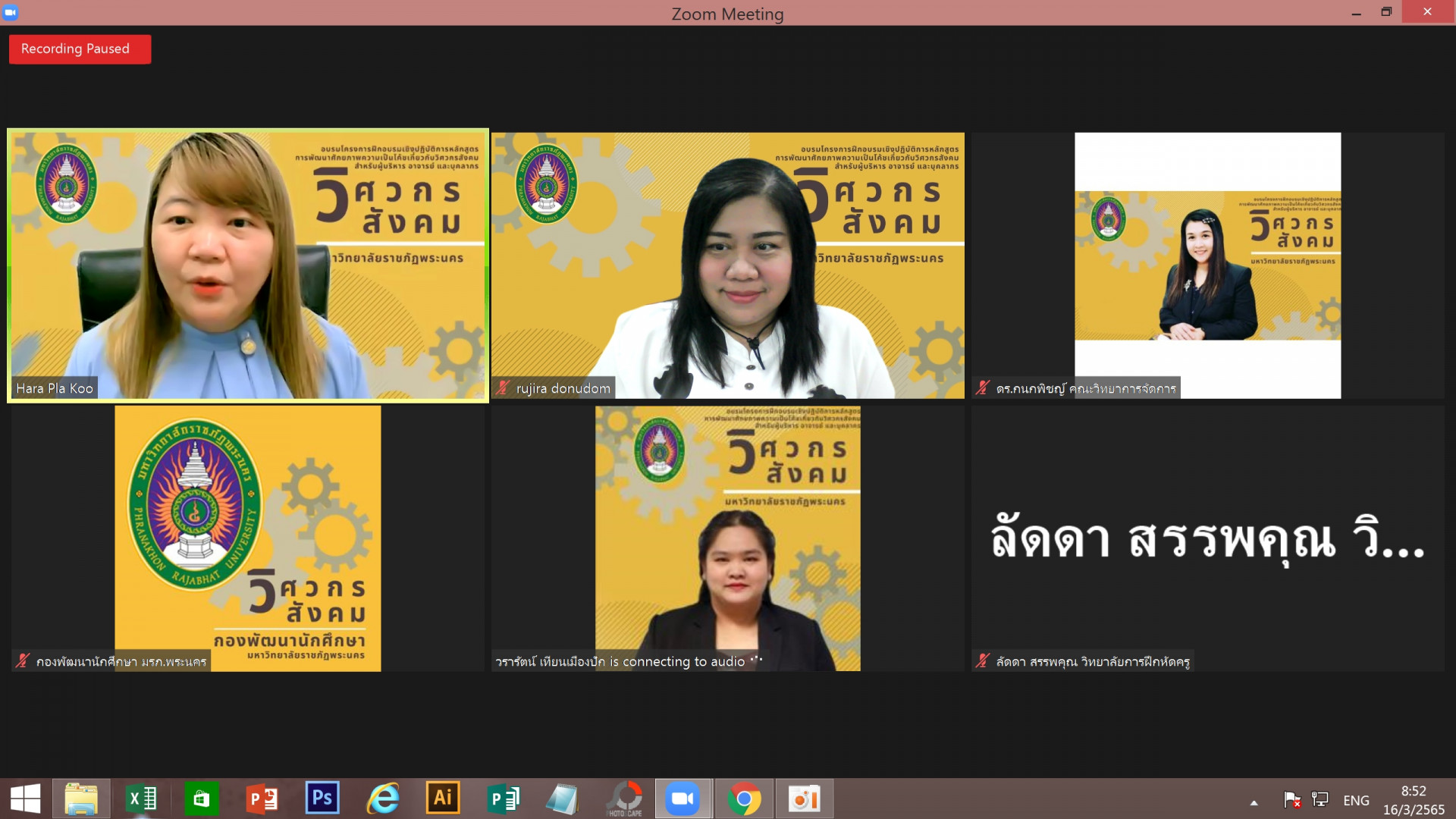Click the Zoom logo icon in title bar
Screen dimensions: 1456x819
click(11, 12)
